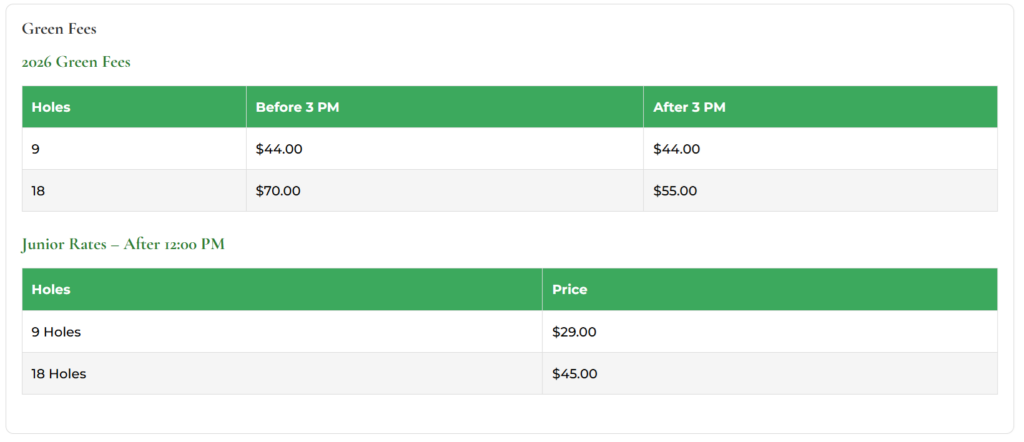Click the 'Price' column header
The height and width of the screenshot is (442, 1024).
tap(569, 289)
